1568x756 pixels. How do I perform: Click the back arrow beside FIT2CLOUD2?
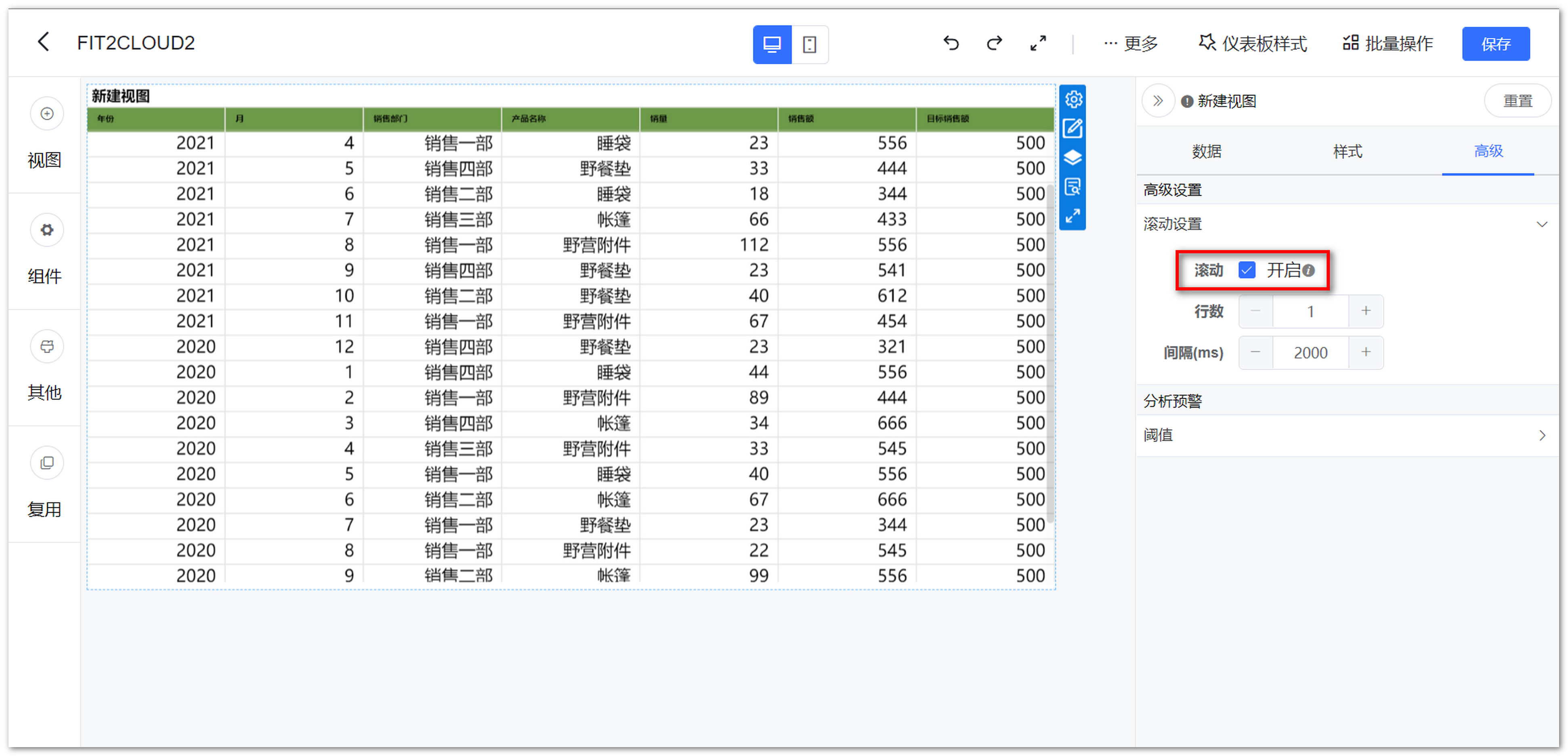tap(43, 43)
